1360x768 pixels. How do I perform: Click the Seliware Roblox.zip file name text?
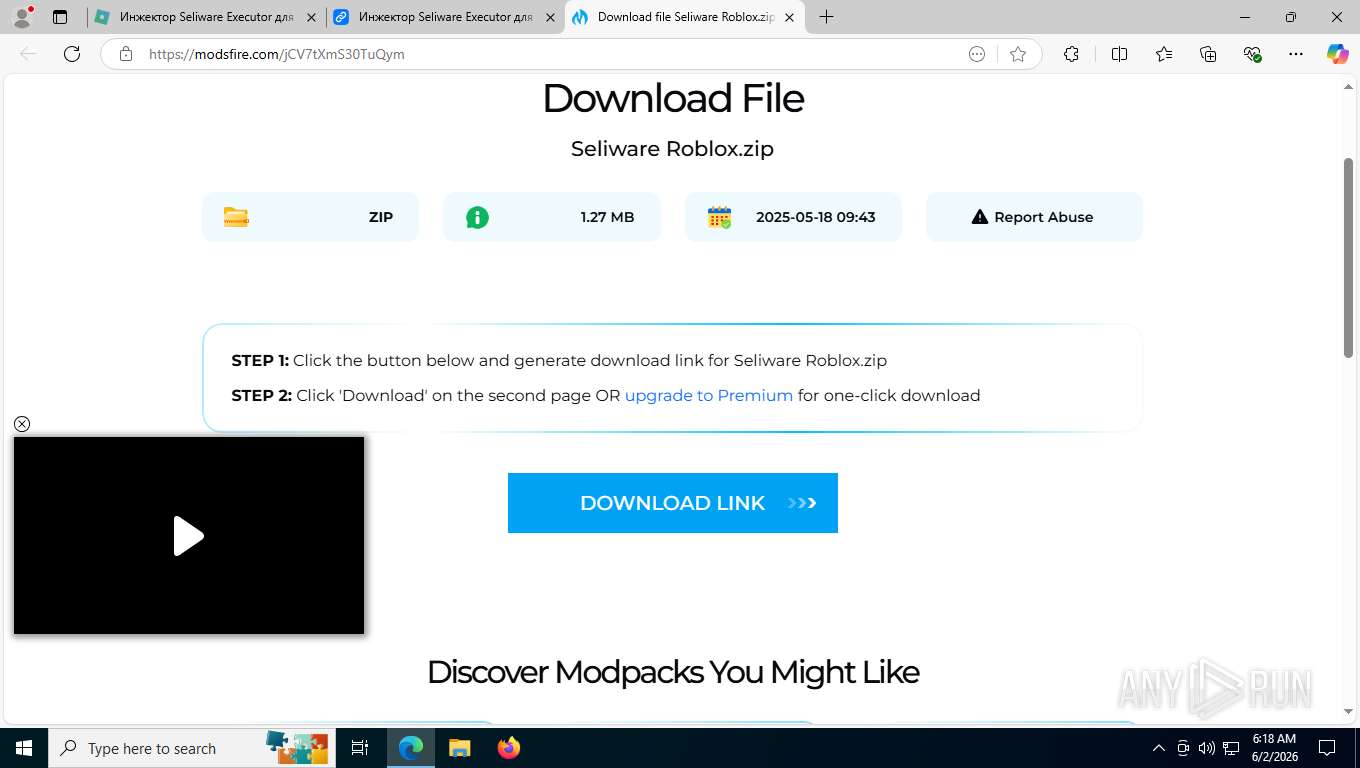click(x=672, y=149)
